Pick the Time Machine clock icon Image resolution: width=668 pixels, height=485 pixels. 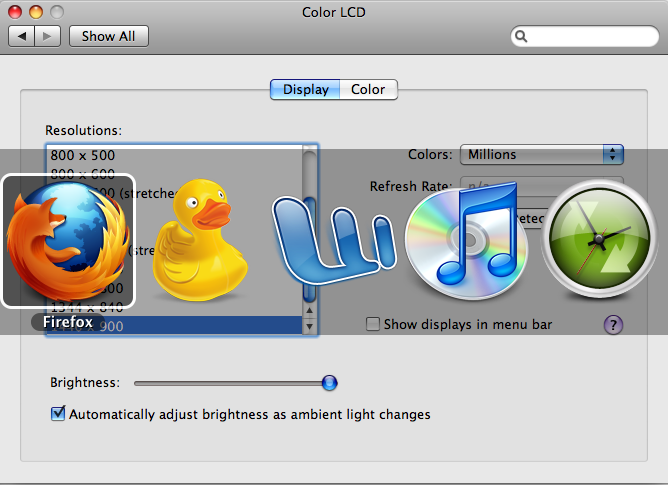[599, 240]
